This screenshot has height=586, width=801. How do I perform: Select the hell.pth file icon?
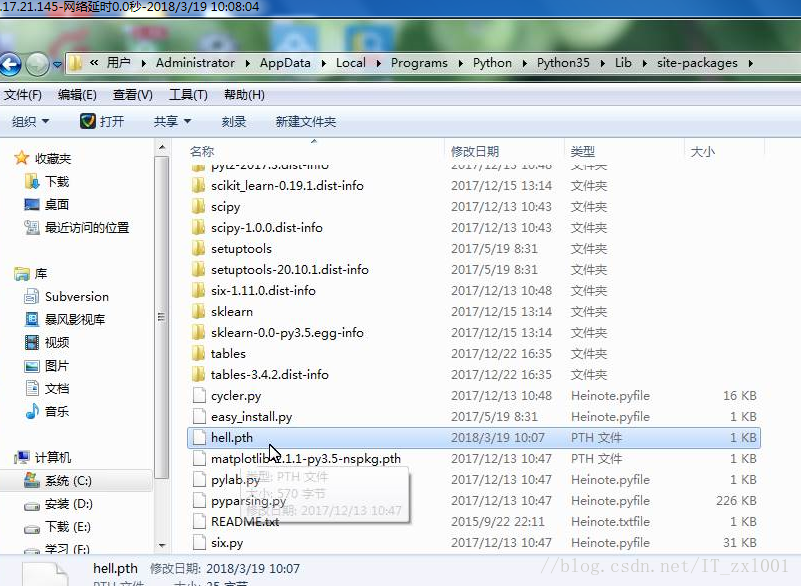199,437
